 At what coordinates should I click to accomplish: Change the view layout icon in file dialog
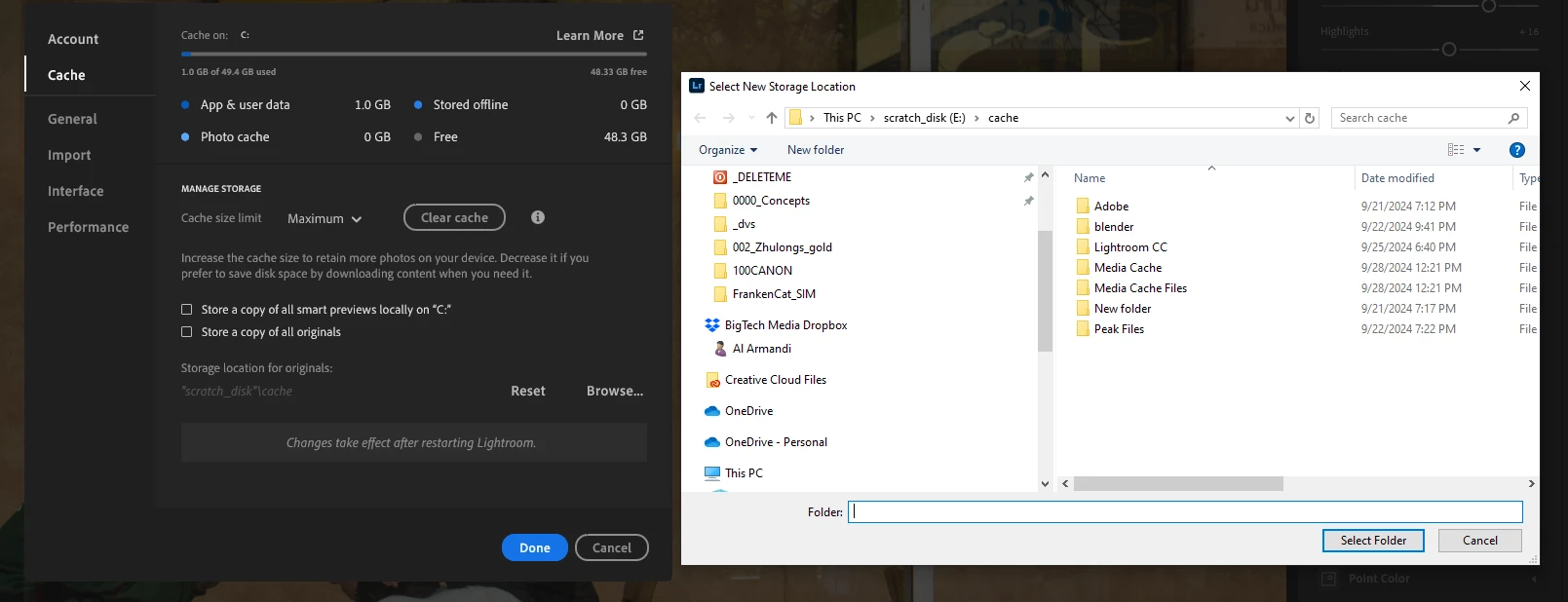point(1456,150)
